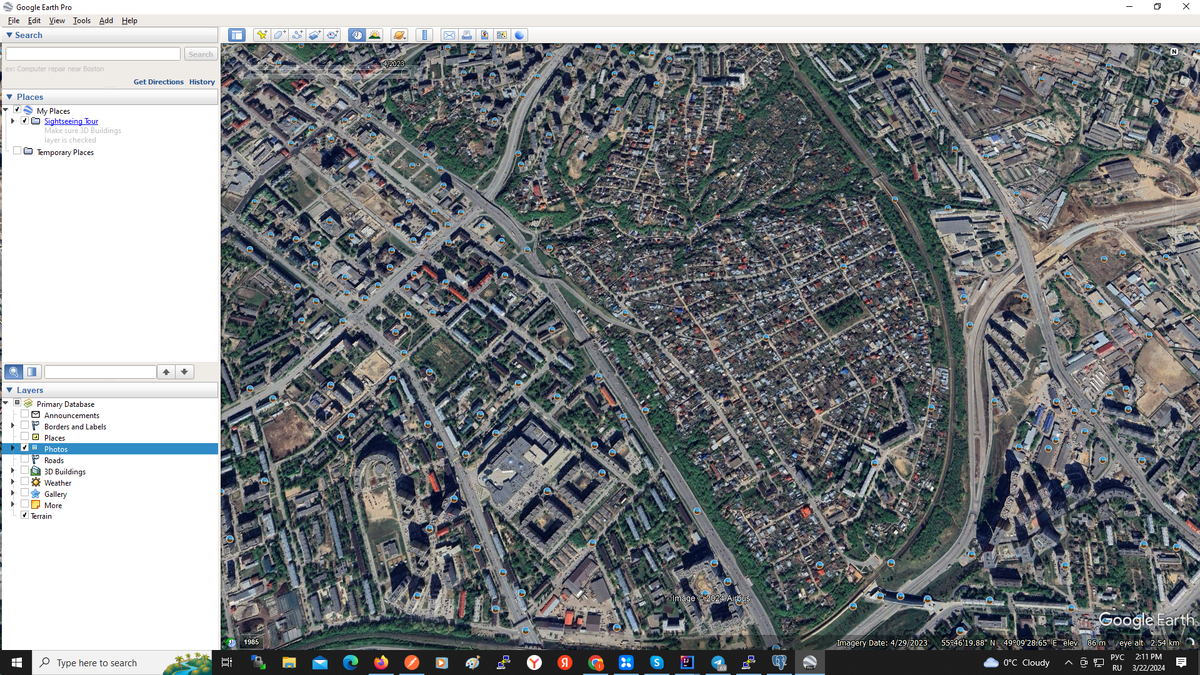This screenshot has width=1200, height=675.
Task: Click the Print toolbar icon
Action: coord(467,35)
